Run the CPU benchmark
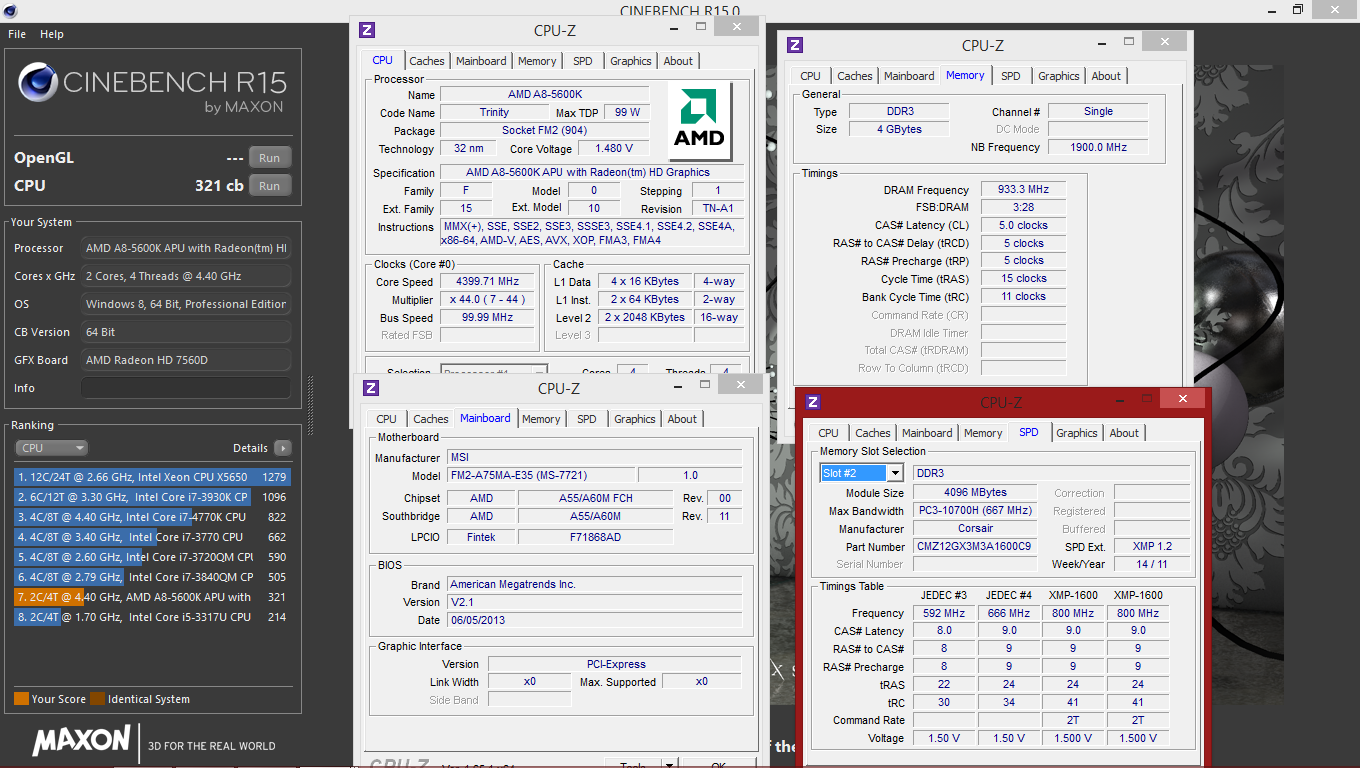 click(270, 186)
